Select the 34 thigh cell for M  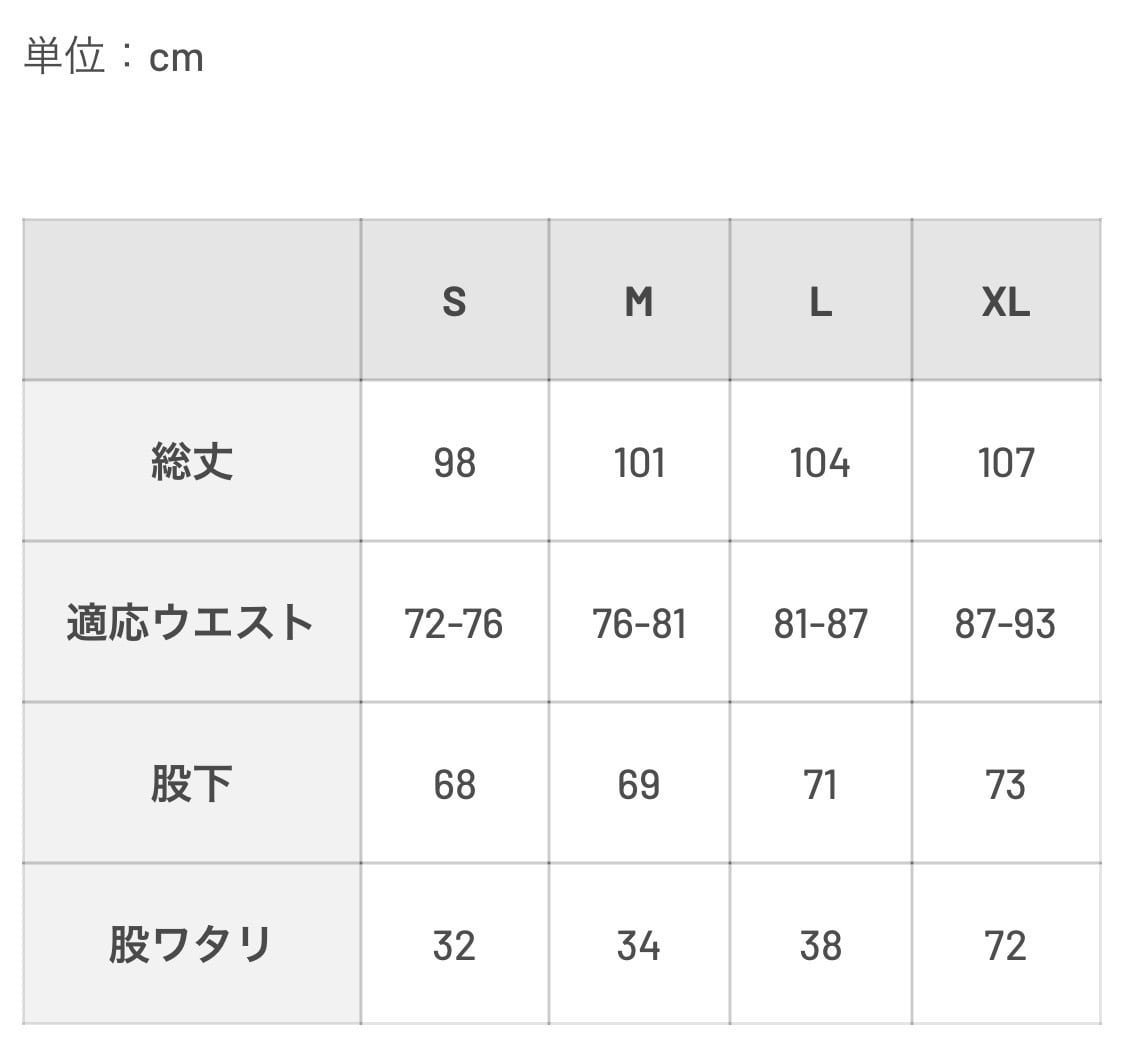coord(639,946)
